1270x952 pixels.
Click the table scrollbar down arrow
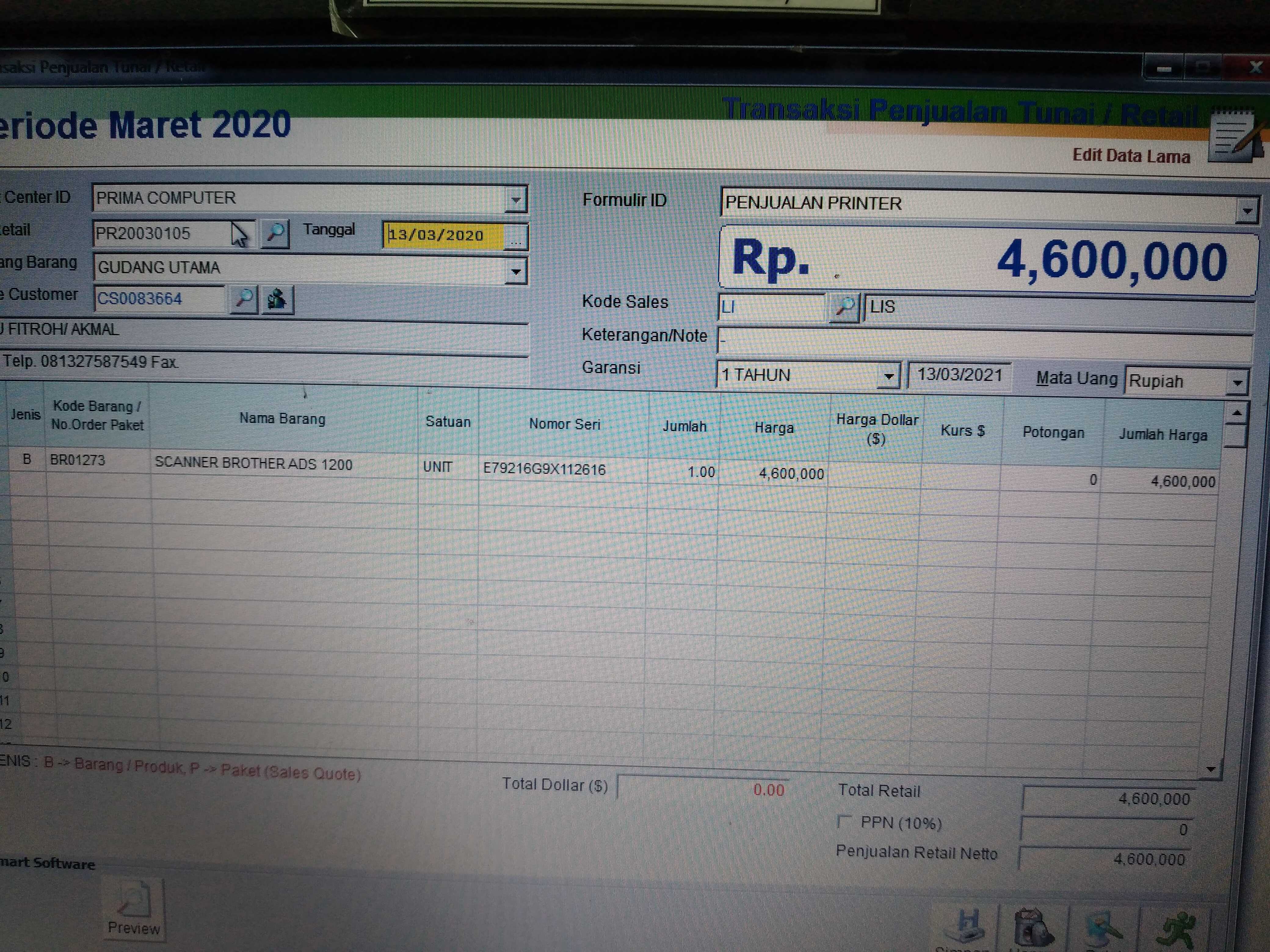pos(1211,769)
